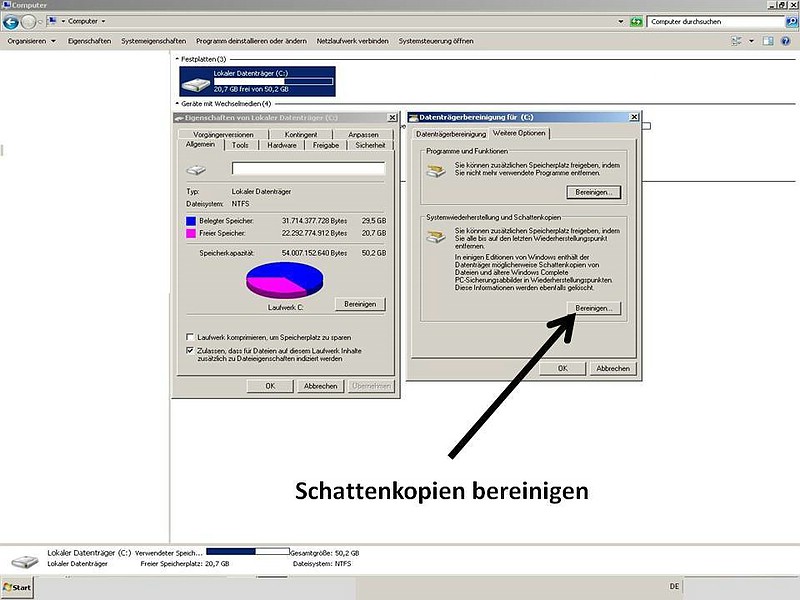Click Bereinigen for Systemwiederherstellung und Schattenkopien

click(x=593, y=308)
